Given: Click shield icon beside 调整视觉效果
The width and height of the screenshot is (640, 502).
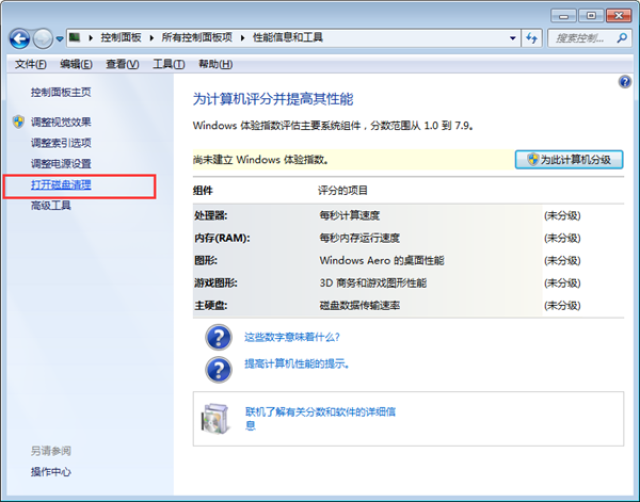Looking at the screenshot, I should click(18, 122).
